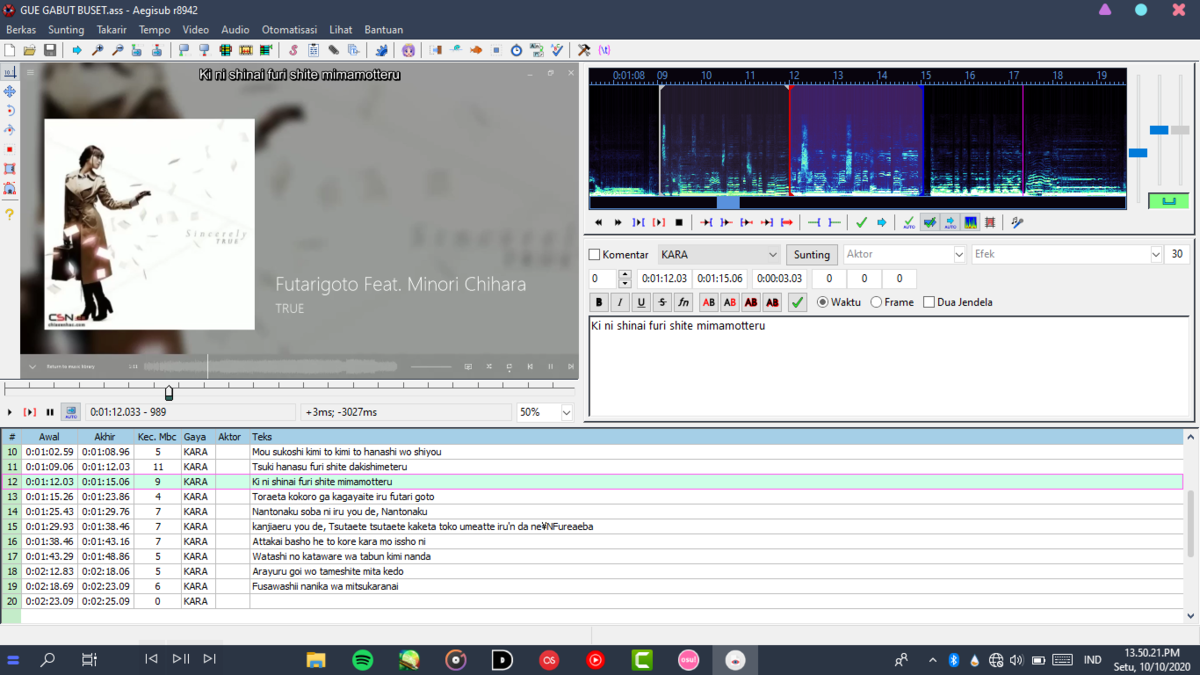Image resolution: width=1200 pixels, height=675 pixels.
Task: Adjust the audio vertical zoom slider
Action: click(x=1159, y=130)
